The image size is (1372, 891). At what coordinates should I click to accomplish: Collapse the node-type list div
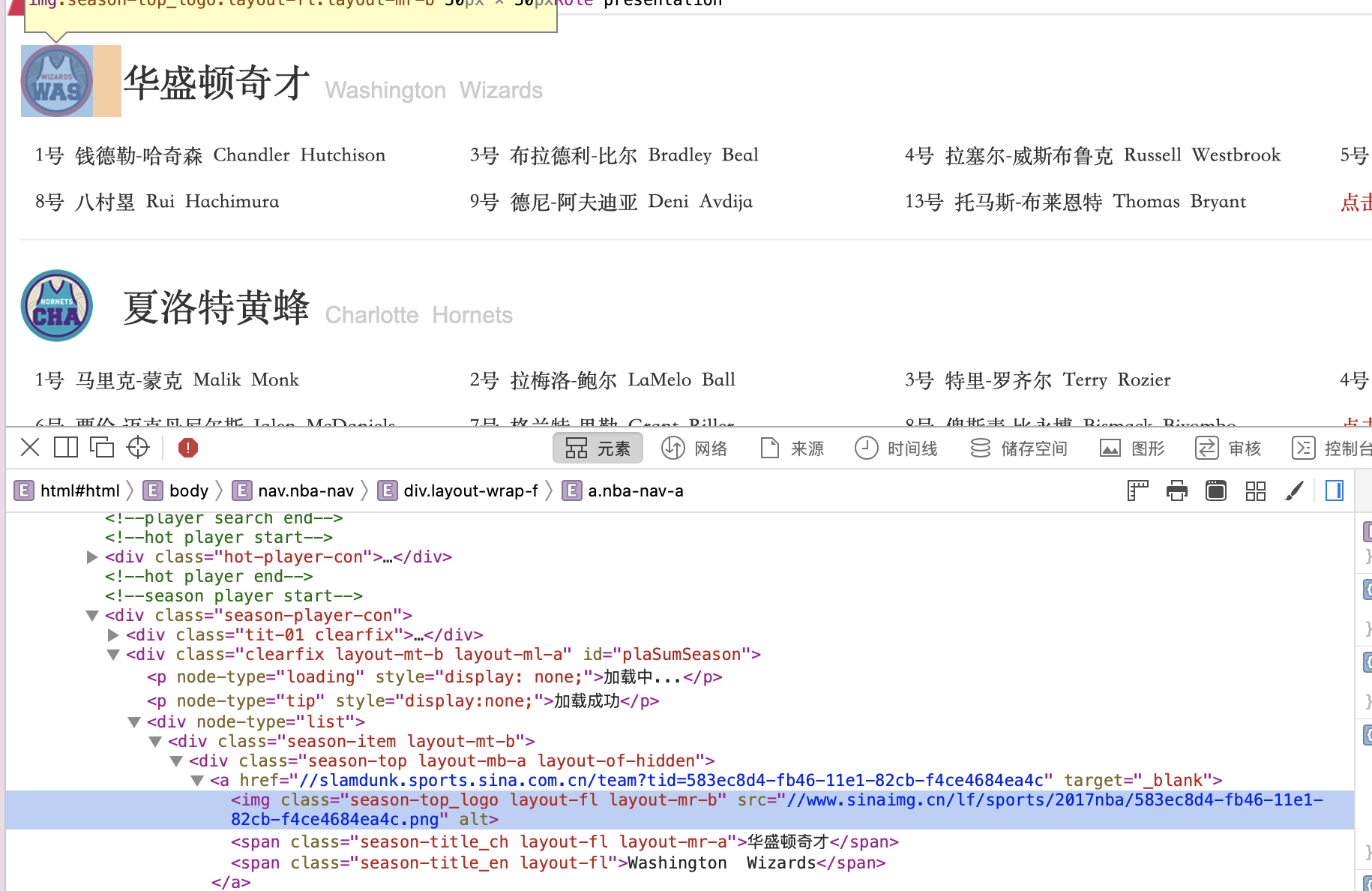pyautogui.click(x=134, y=722)
